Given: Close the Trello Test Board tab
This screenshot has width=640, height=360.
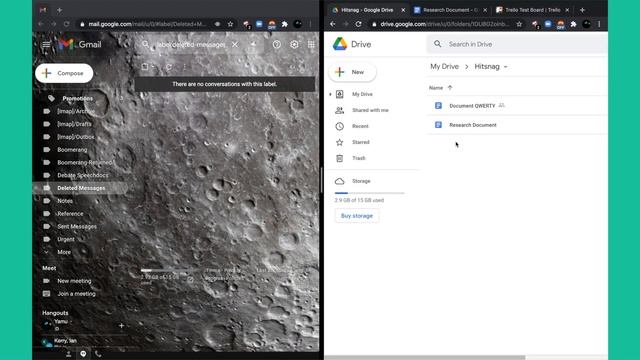Looking at the screenshot, I should click(567, 10).
